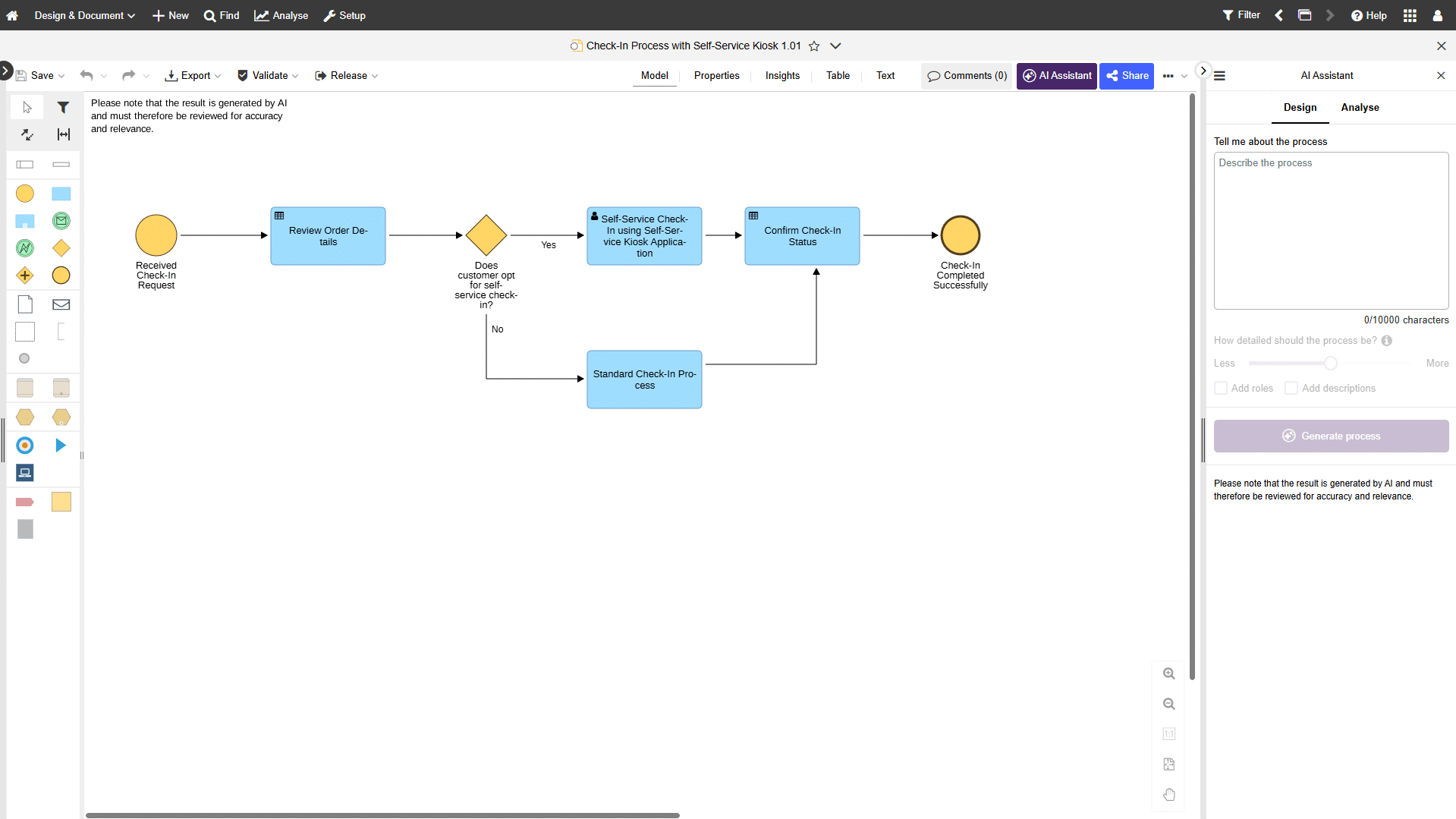1456x819 pixels.
Task: Choose the envelope message shape in palette
Action: [x=61, y=304]
